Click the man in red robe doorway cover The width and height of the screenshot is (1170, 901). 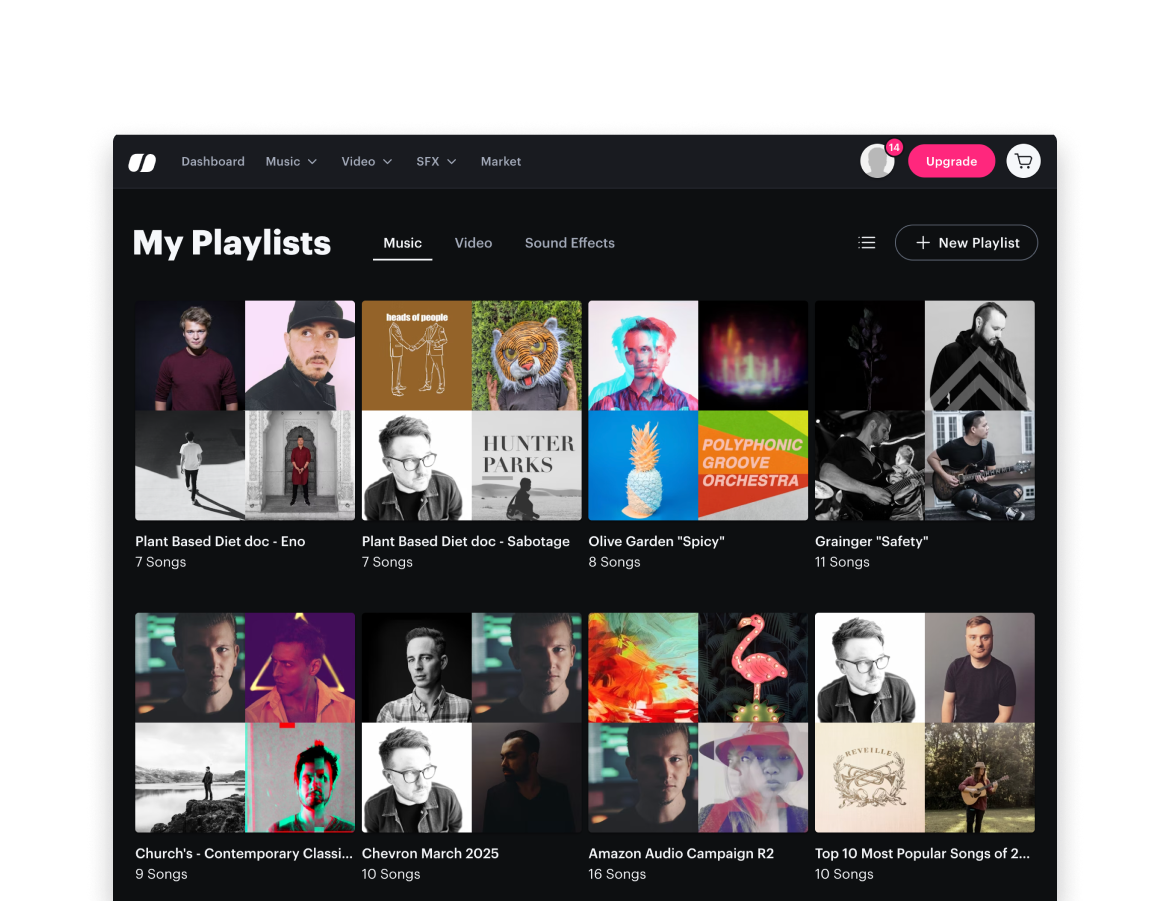click(x=300, y=465)
